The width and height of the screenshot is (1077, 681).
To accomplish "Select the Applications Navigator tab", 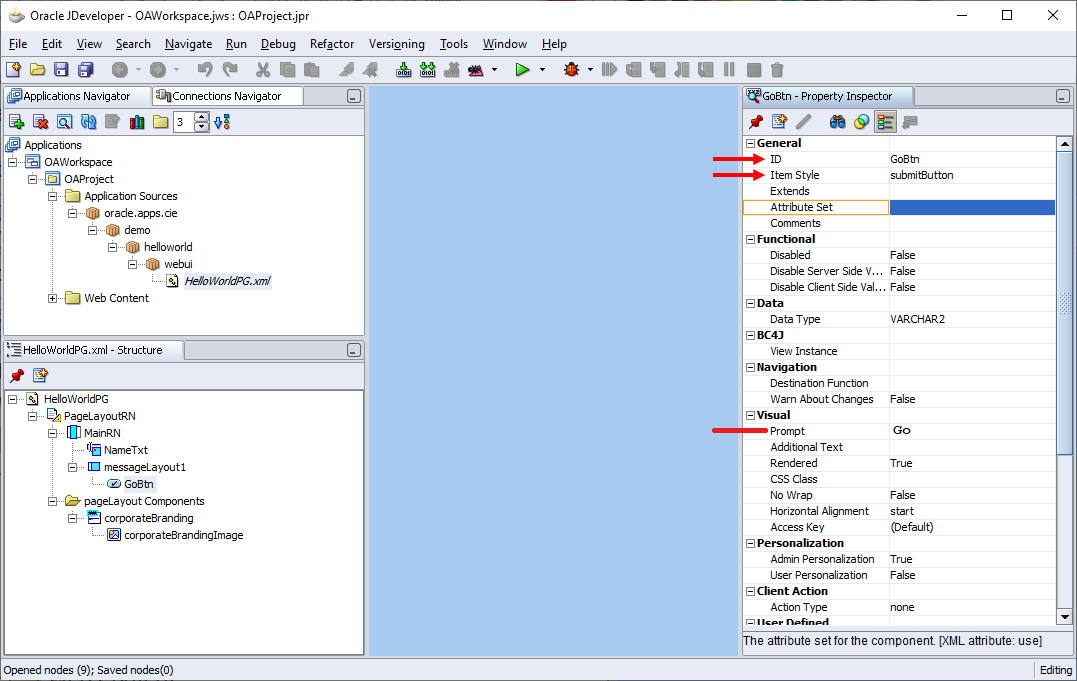I will (76, 96).
